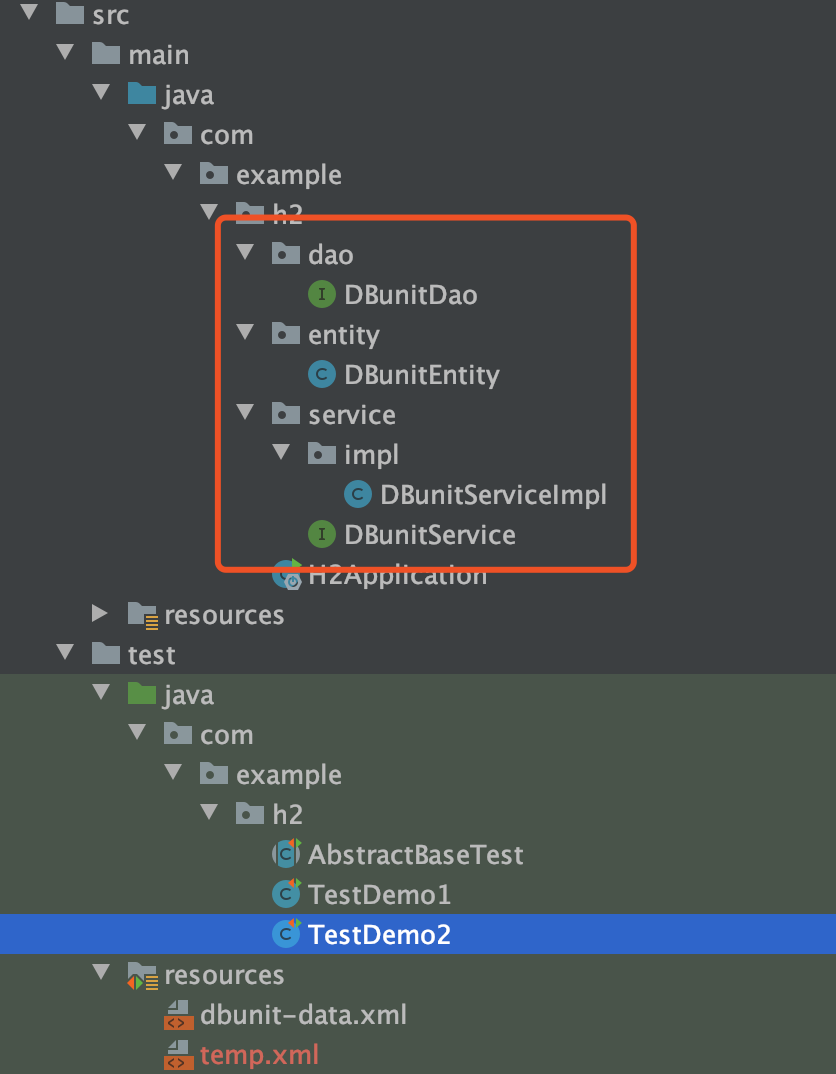Expand the main resources folder
Viewport: 836px width, 1074px height.
coord(100,613)
